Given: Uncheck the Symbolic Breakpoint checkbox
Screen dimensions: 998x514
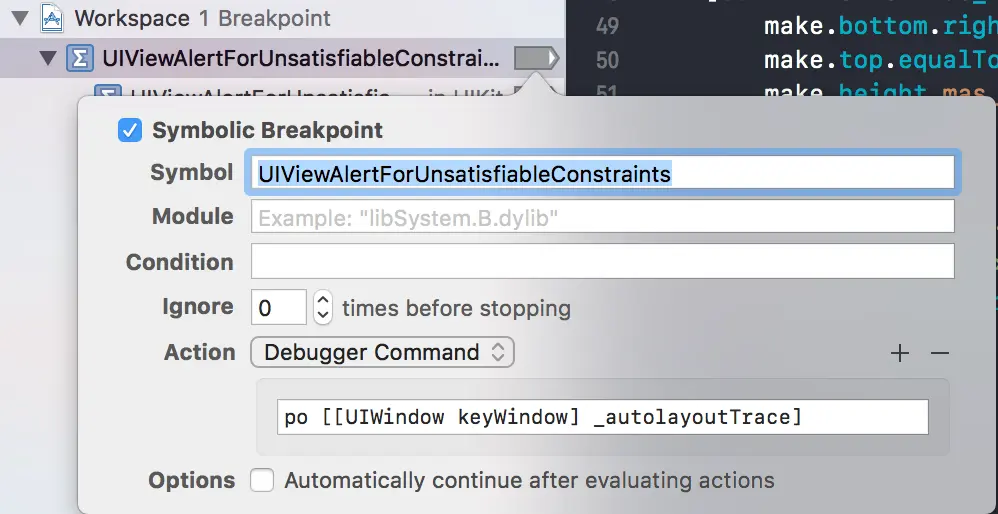Looking at the screenshot, I should (x=130, y=130).
